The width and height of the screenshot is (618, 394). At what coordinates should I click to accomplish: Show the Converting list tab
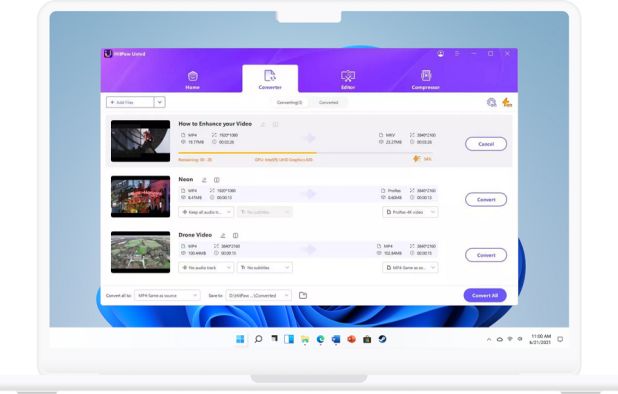click(289, 102)
